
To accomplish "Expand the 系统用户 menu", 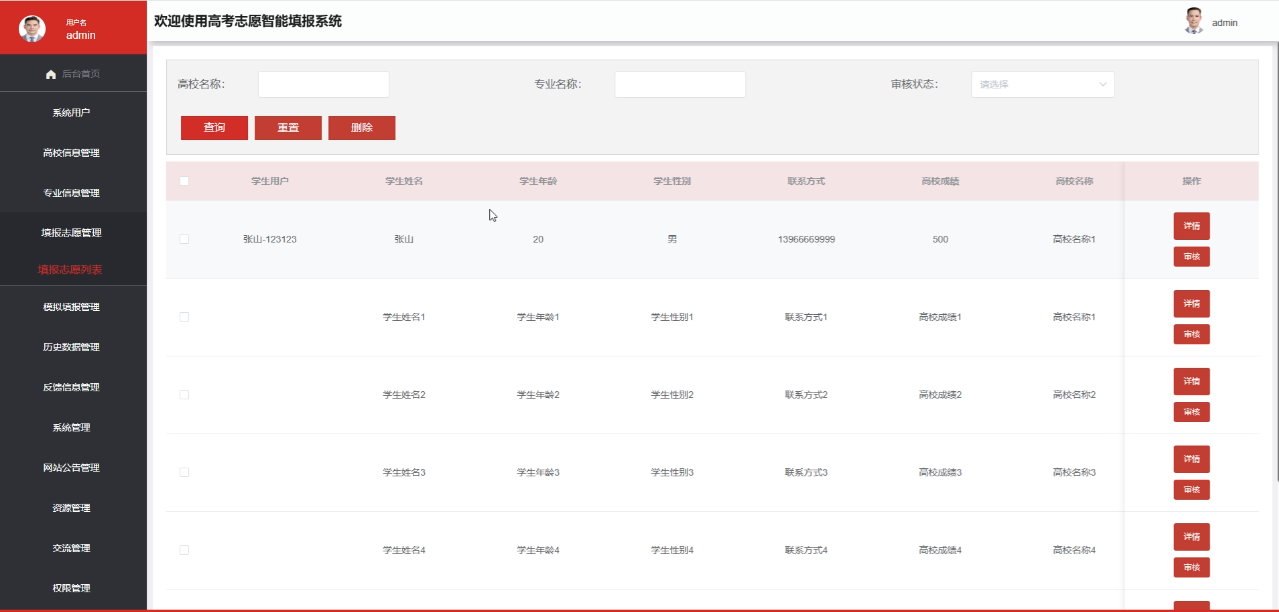I will coord(73,113).
